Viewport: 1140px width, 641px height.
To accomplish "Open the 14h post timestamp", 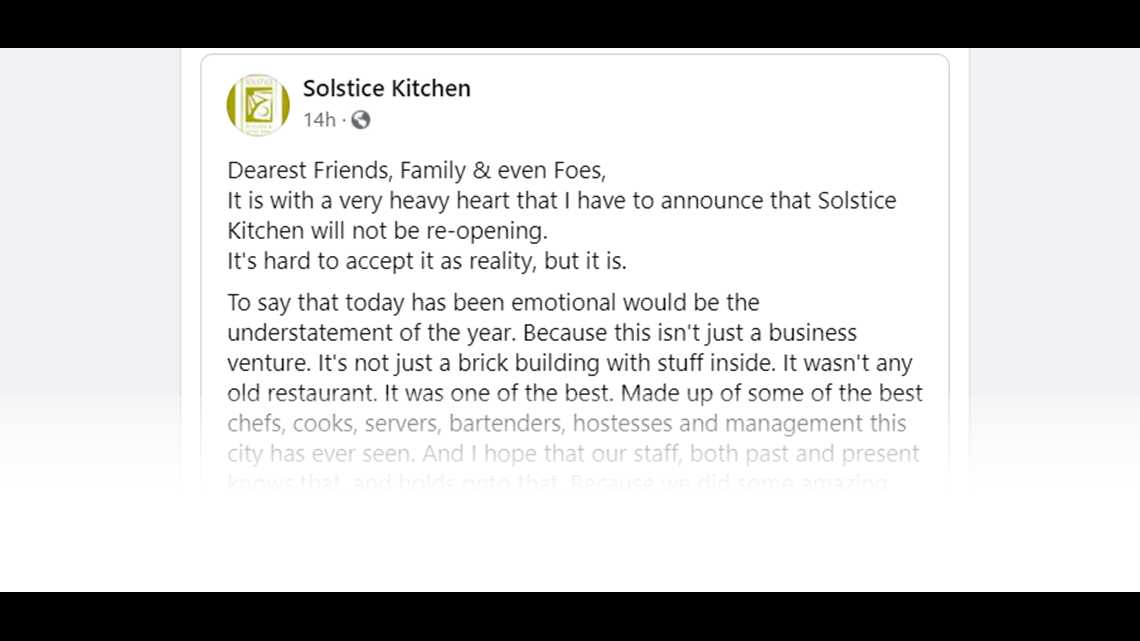I will pyautogui.click(x=319, y=120).
